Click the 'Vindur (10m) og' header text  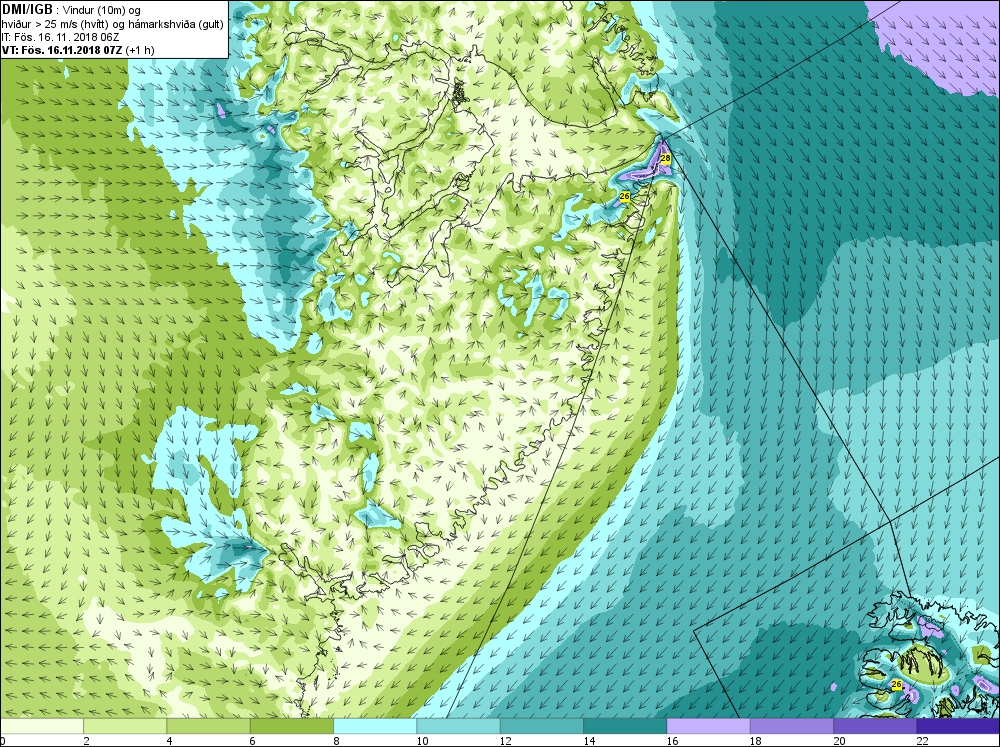pyautogui.click(x=102, y=10)
